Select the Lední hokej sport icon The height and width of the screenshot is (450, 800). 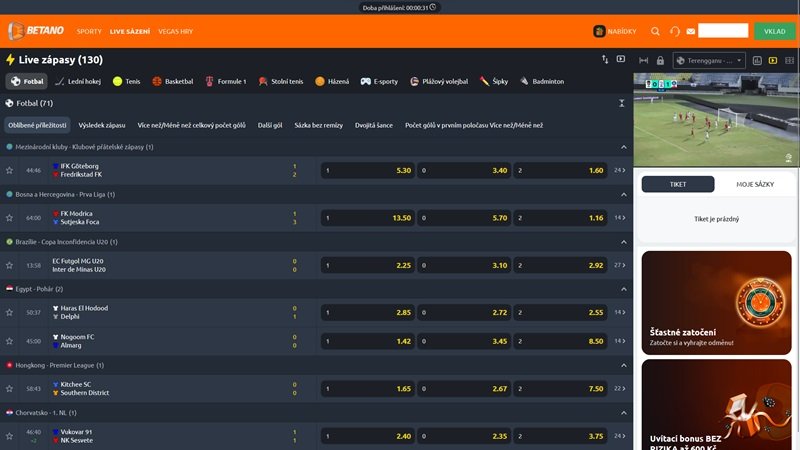pos(60,81)
